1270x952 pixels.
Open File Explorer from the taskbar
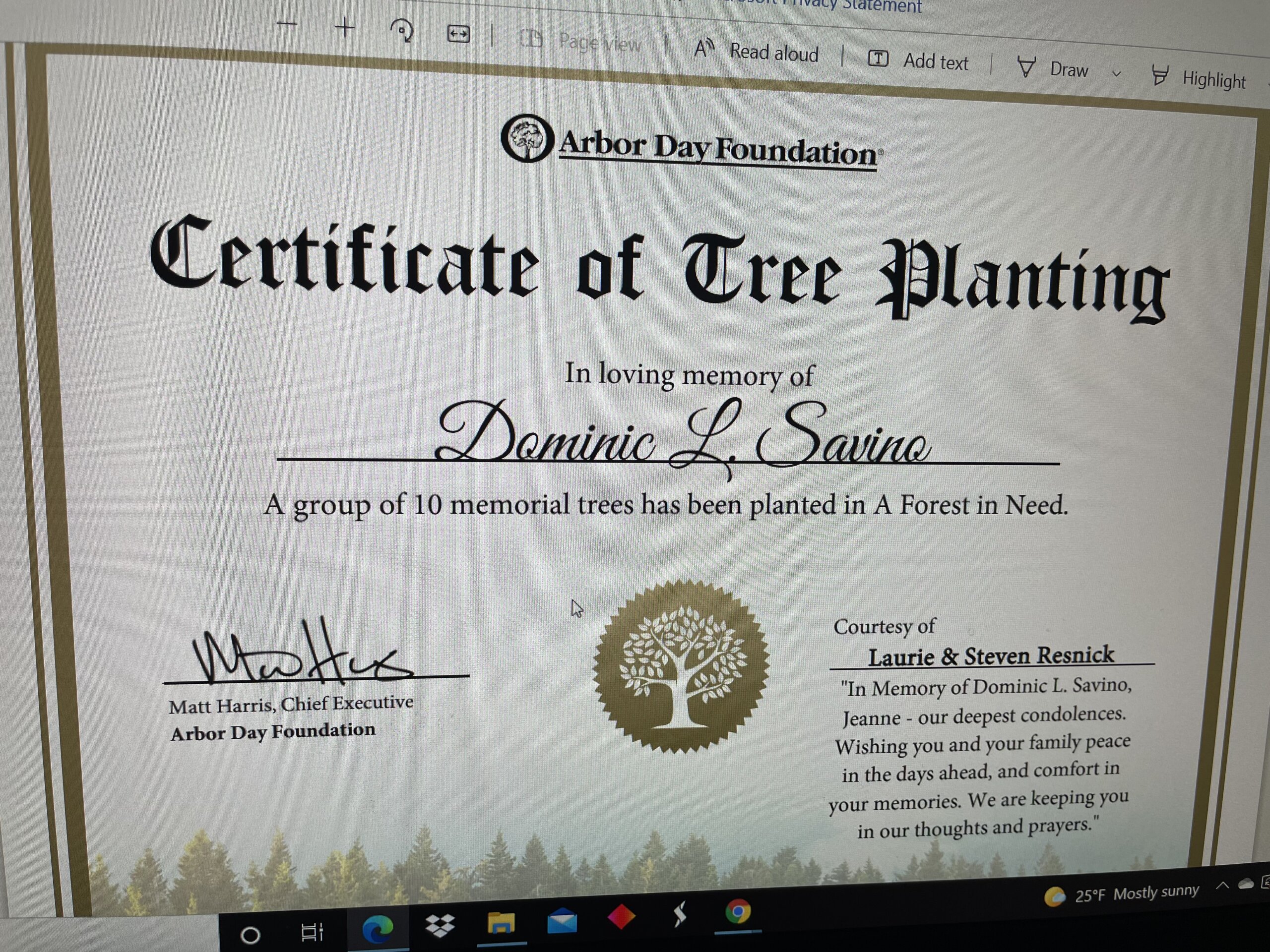click(501, 923)
